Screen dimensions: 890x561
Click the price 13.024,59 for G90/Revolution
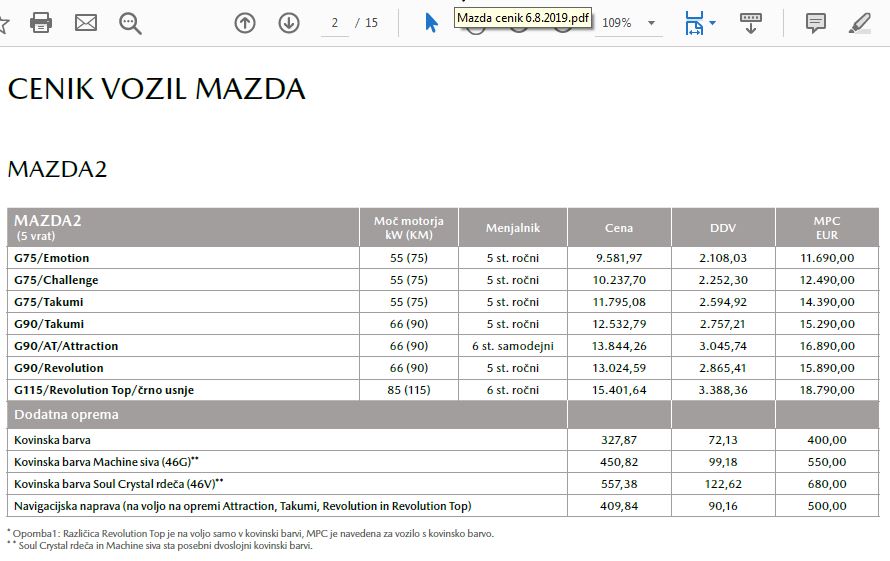pyautogui.click(x=619, y=368)
